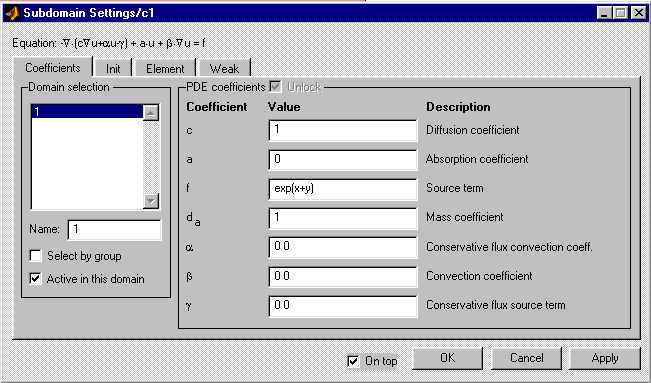Image resolution: width=651 pixels, height=383 pixels.
Task: Click the domain list scroll down arrow
Action: (x=151, y=201)
